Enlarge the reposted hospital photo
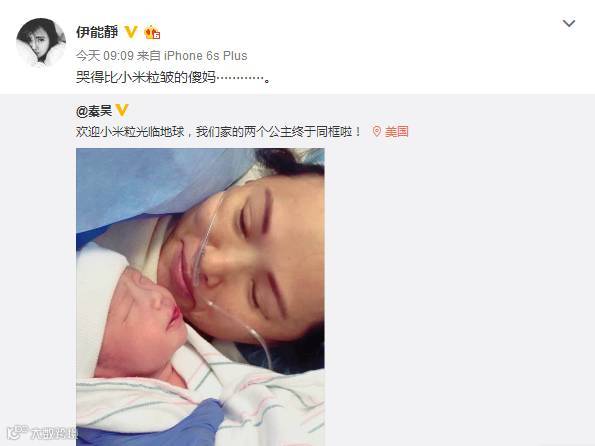595x446 pixels. point(200,297)
